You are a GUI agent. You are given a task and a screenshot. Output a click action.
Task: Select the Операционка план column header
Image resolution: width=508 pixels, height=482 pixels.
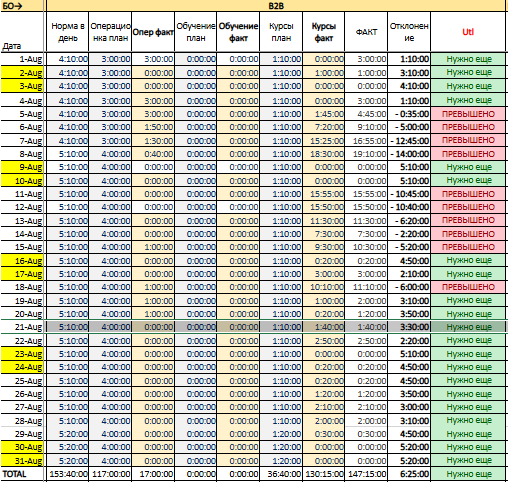[110, 32]
